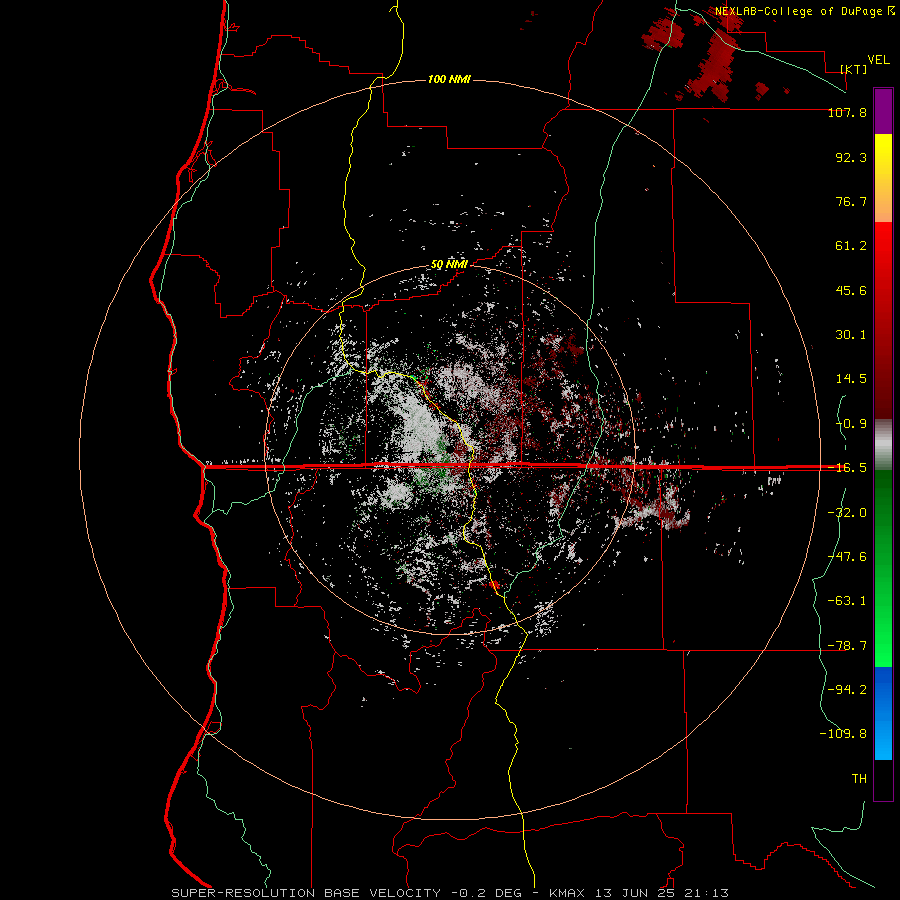Click the -94.2 velocity scale value
The image size is (900, 900).
click(x=847, y=690)
